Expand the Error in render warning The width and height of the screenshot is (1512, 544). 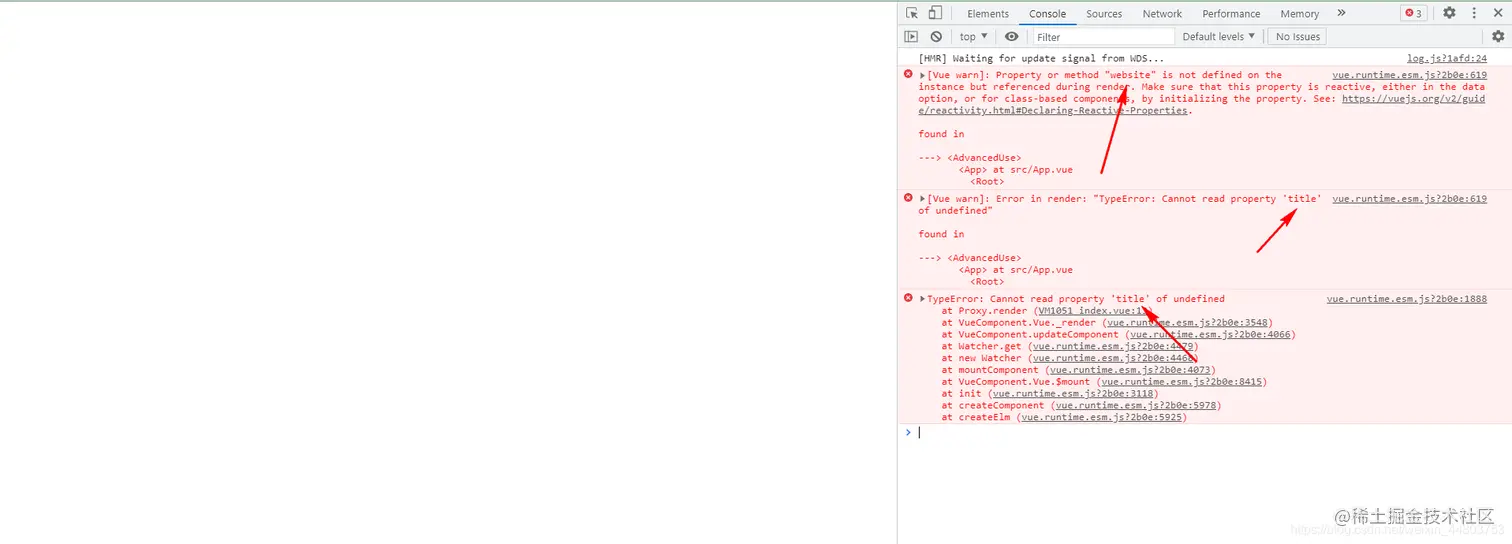(922, 199)
